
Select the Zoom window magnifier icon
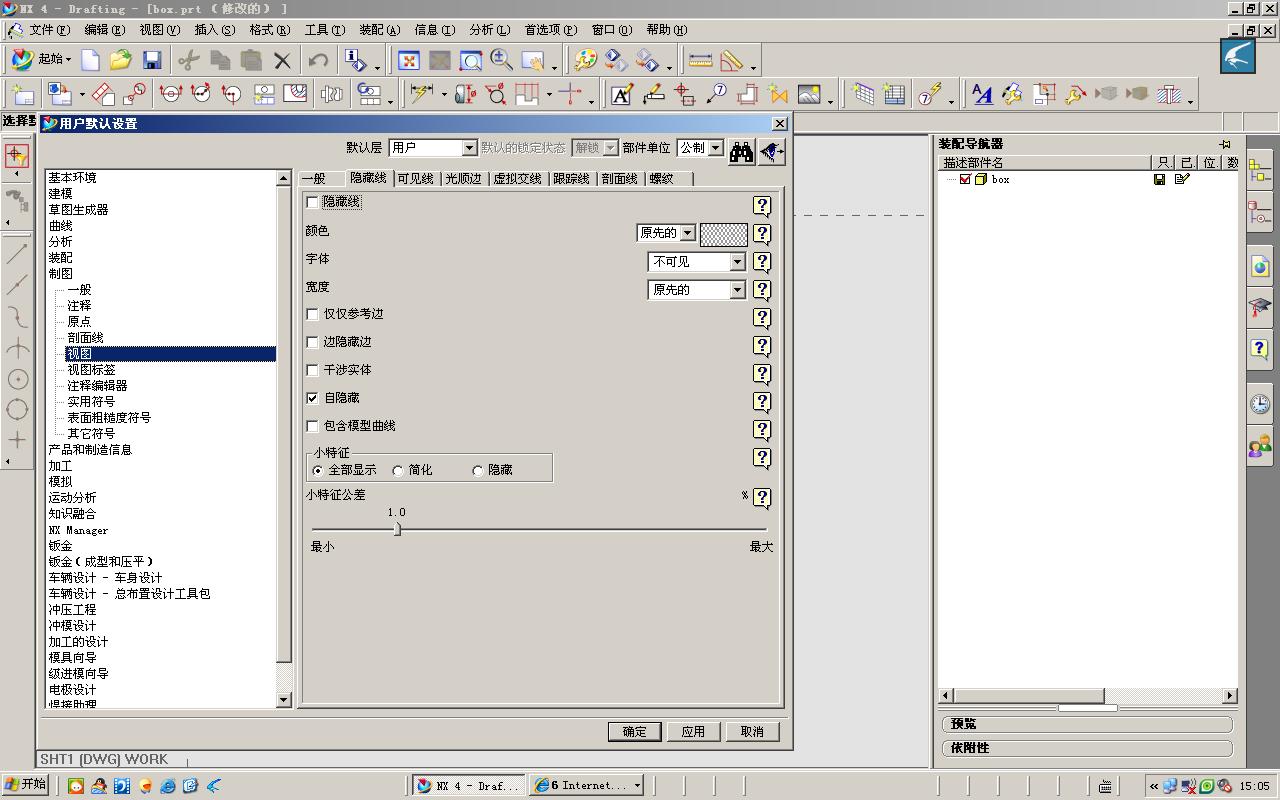pyautogui.click(x=470, y=60)
